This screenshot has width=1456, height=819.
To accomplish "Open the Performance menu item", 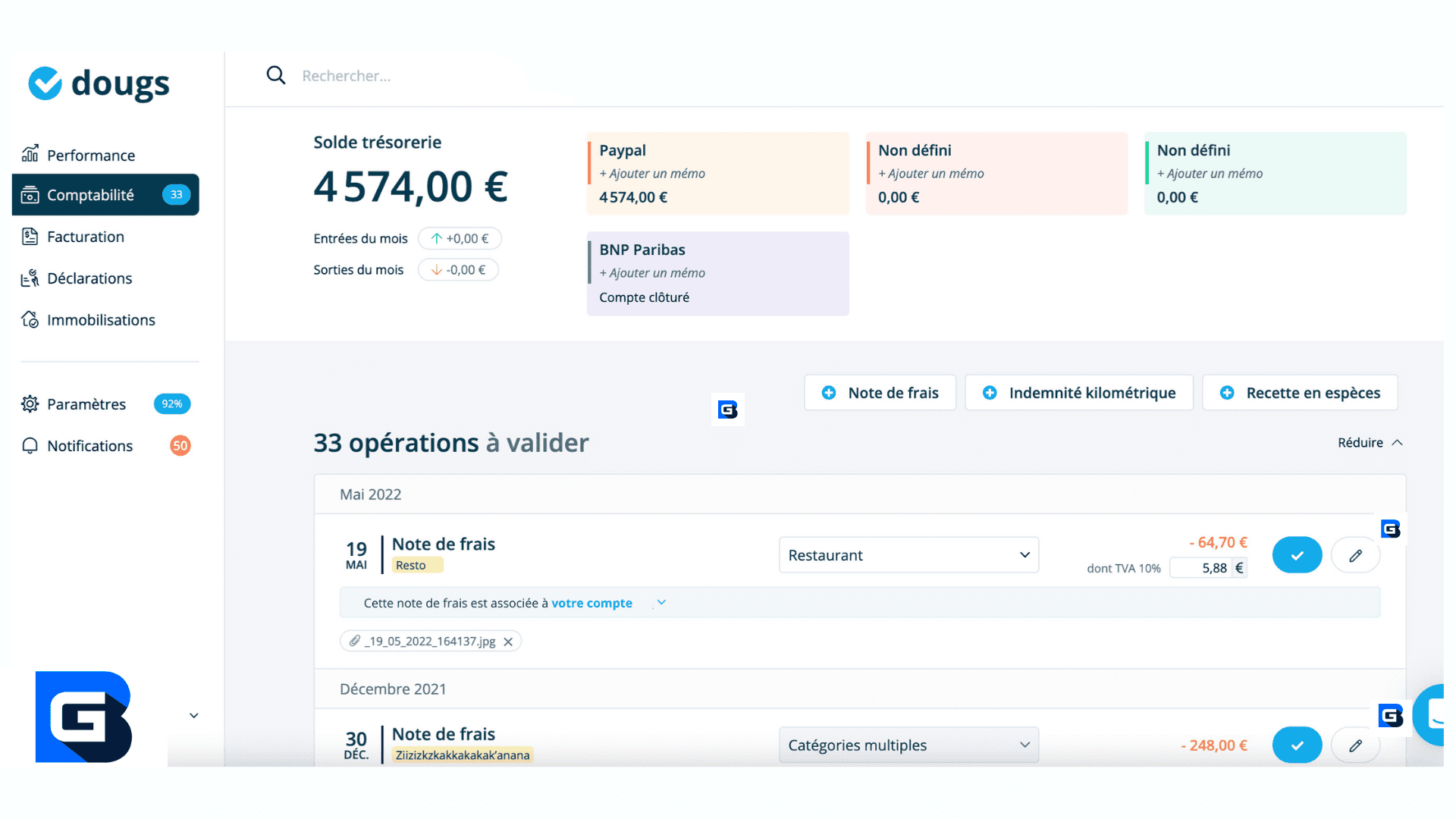I will 90,155.
